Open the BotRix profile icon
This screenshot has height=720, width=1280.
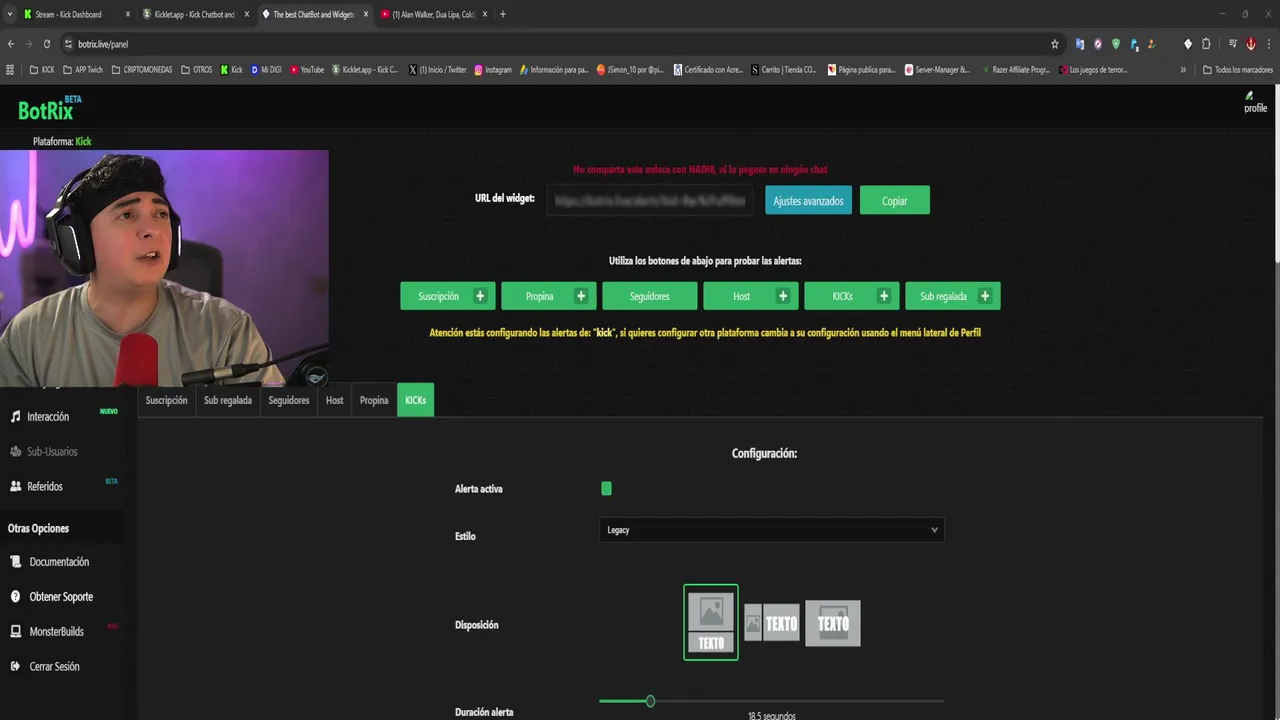tap(1255, 102)
